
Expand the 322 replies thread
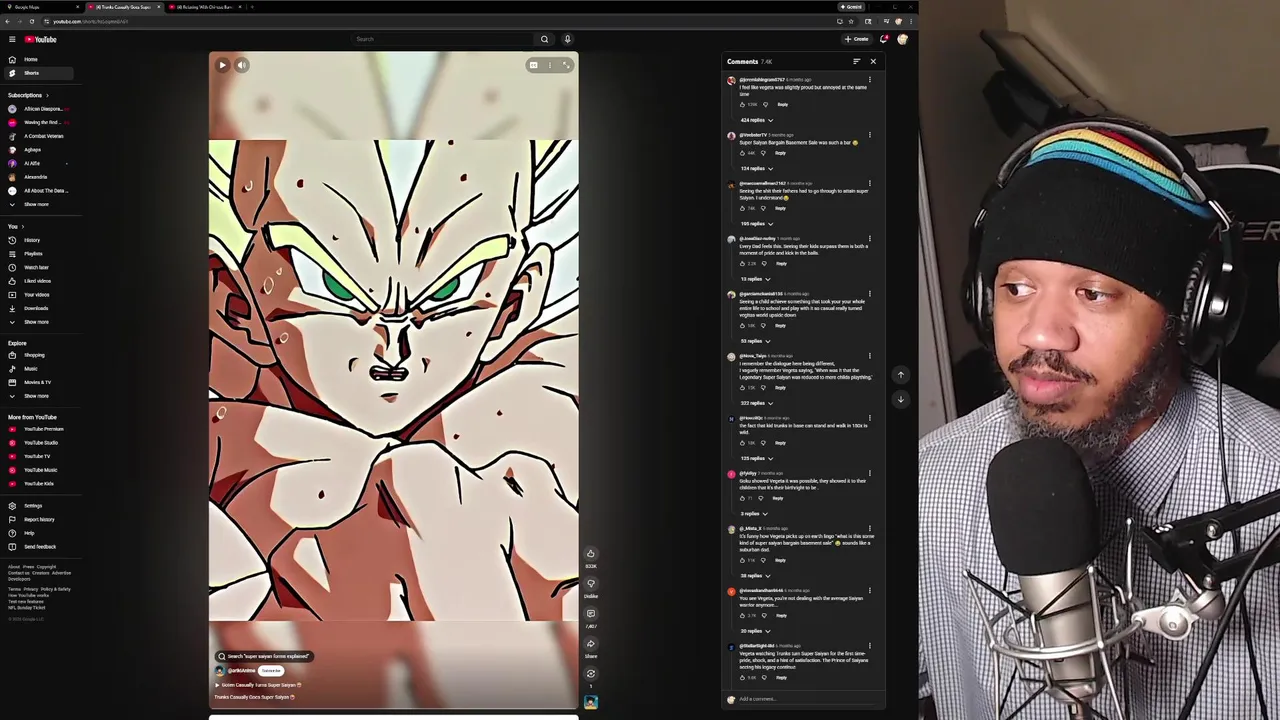tap(757, 403)
